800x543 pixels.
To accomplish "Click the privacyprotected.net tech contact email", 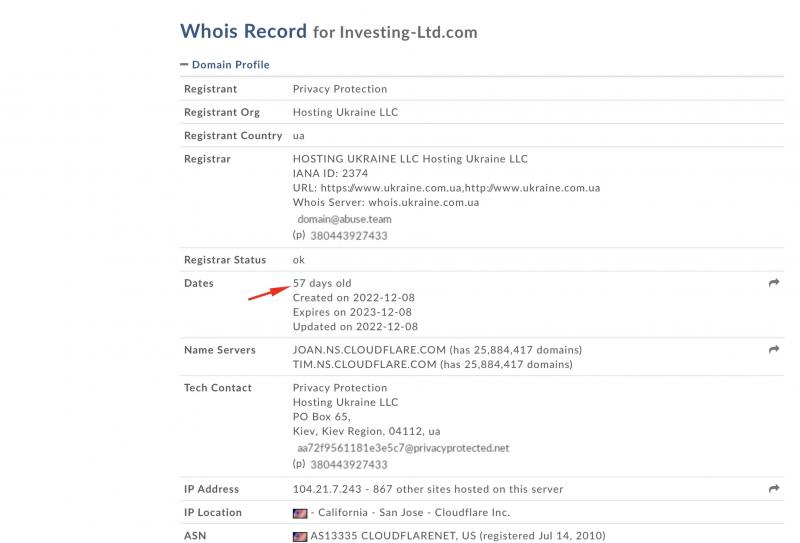I will tap(403, 448).
